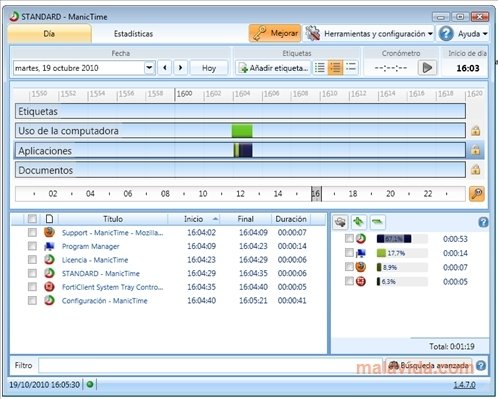The image size is (498, 399).
Task: Open the Ayuda help dropdown
Action: pos(463,34)
